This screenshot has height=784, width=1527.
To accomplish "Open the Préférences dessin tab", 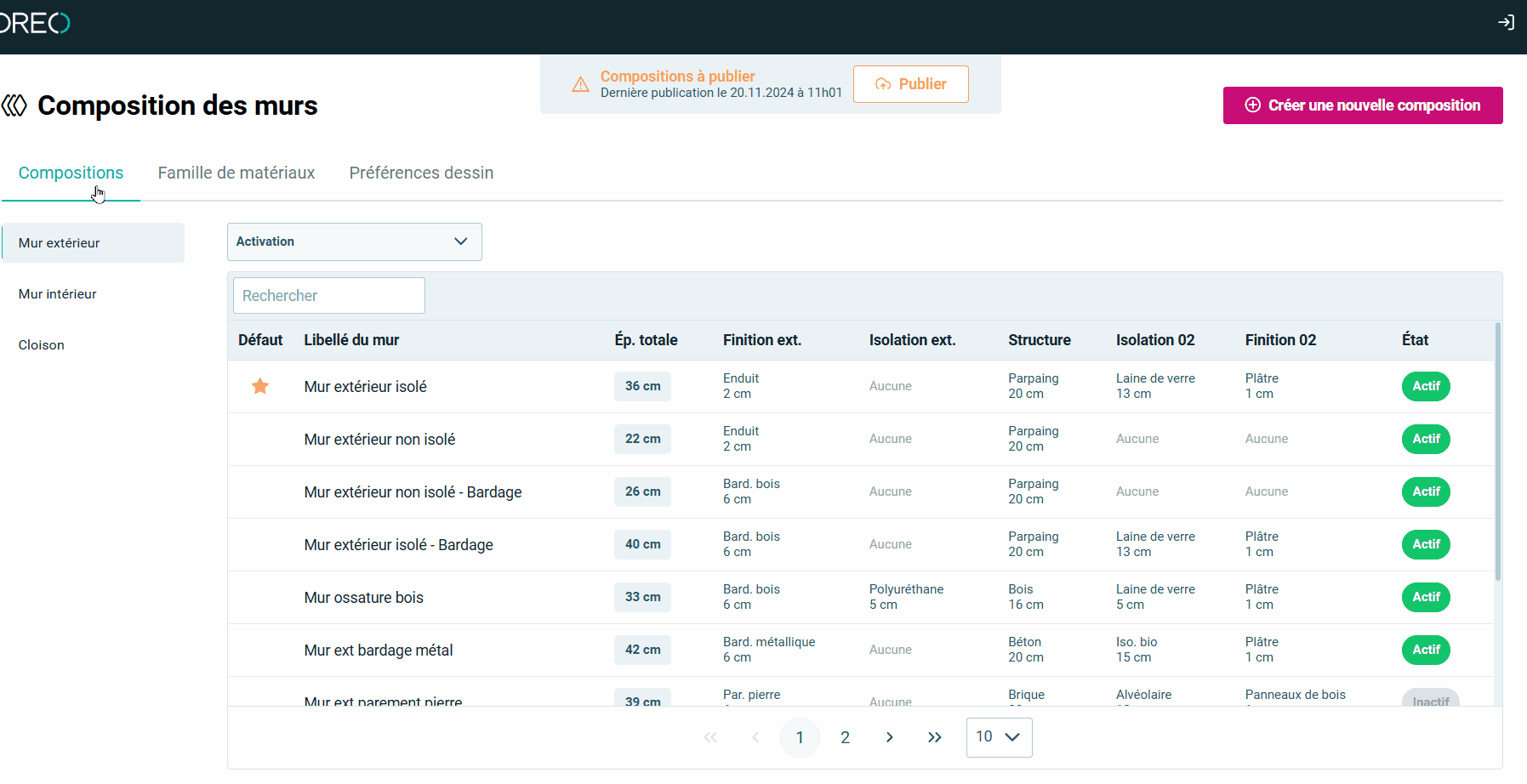I will [x=421, y=173].
